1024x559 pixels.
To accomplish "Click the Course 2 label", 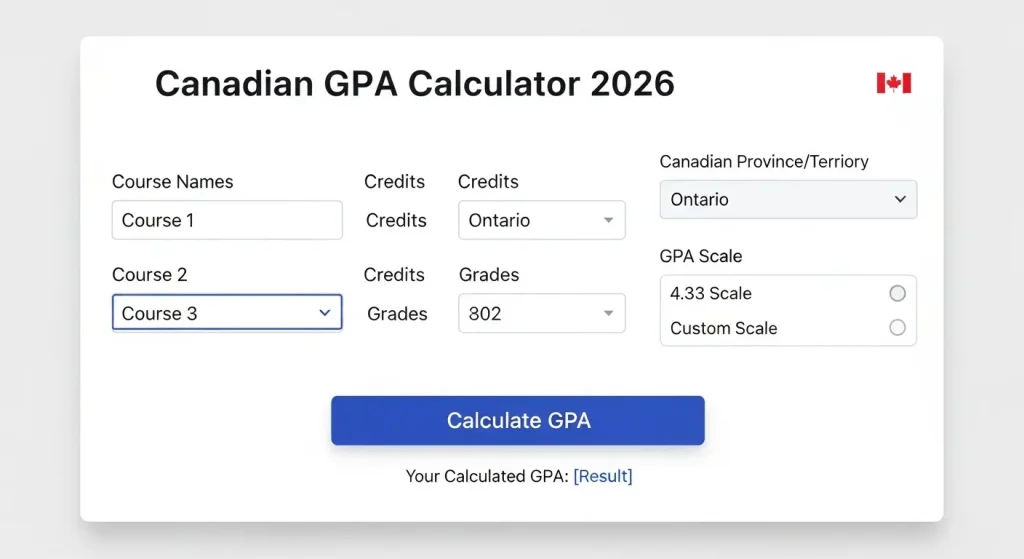I will (149, 275).
